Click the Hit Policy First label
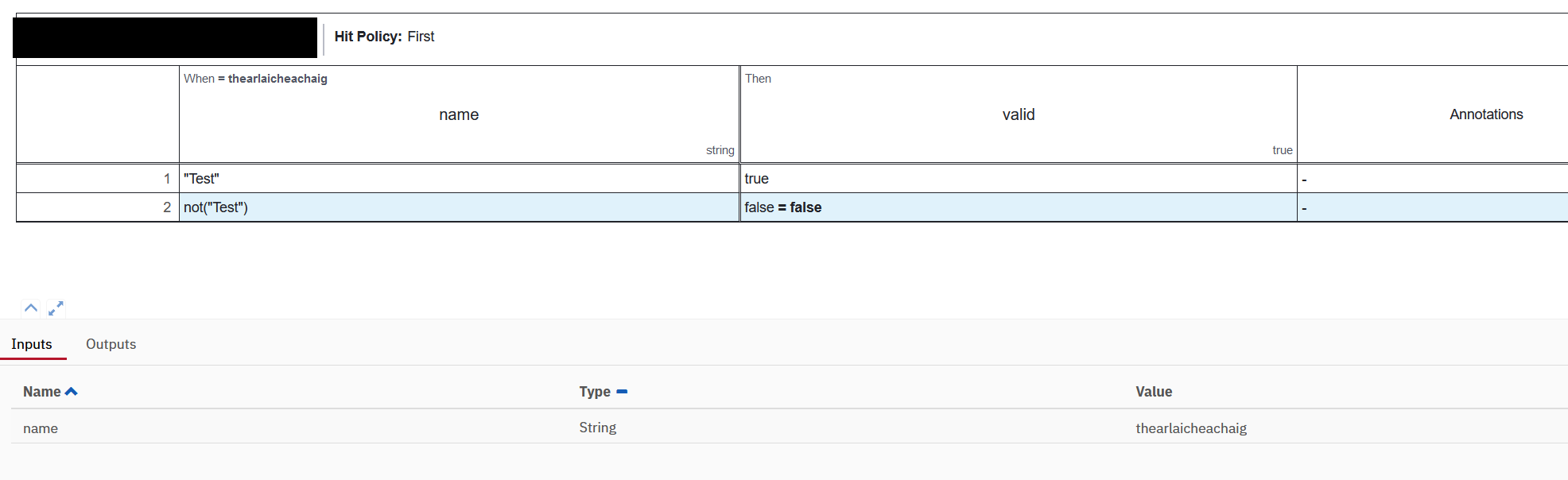 (x=384, y=37)
